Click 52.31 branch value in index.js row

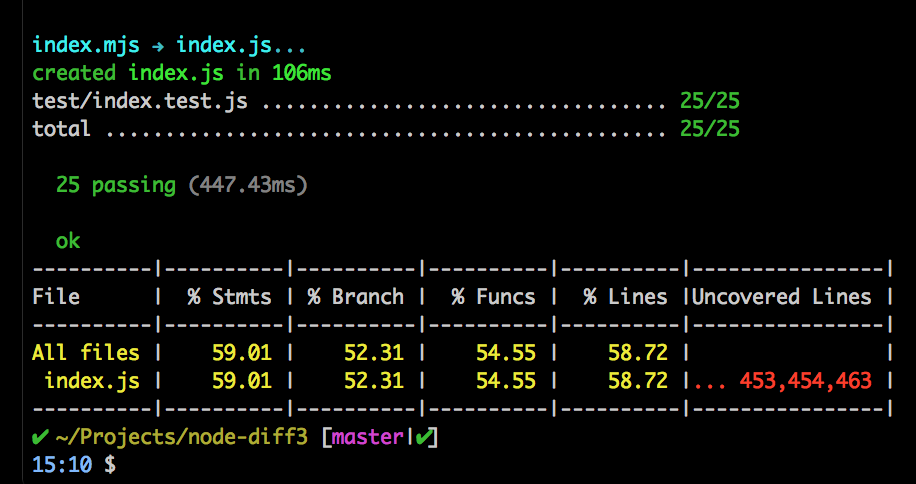[373, 381]
